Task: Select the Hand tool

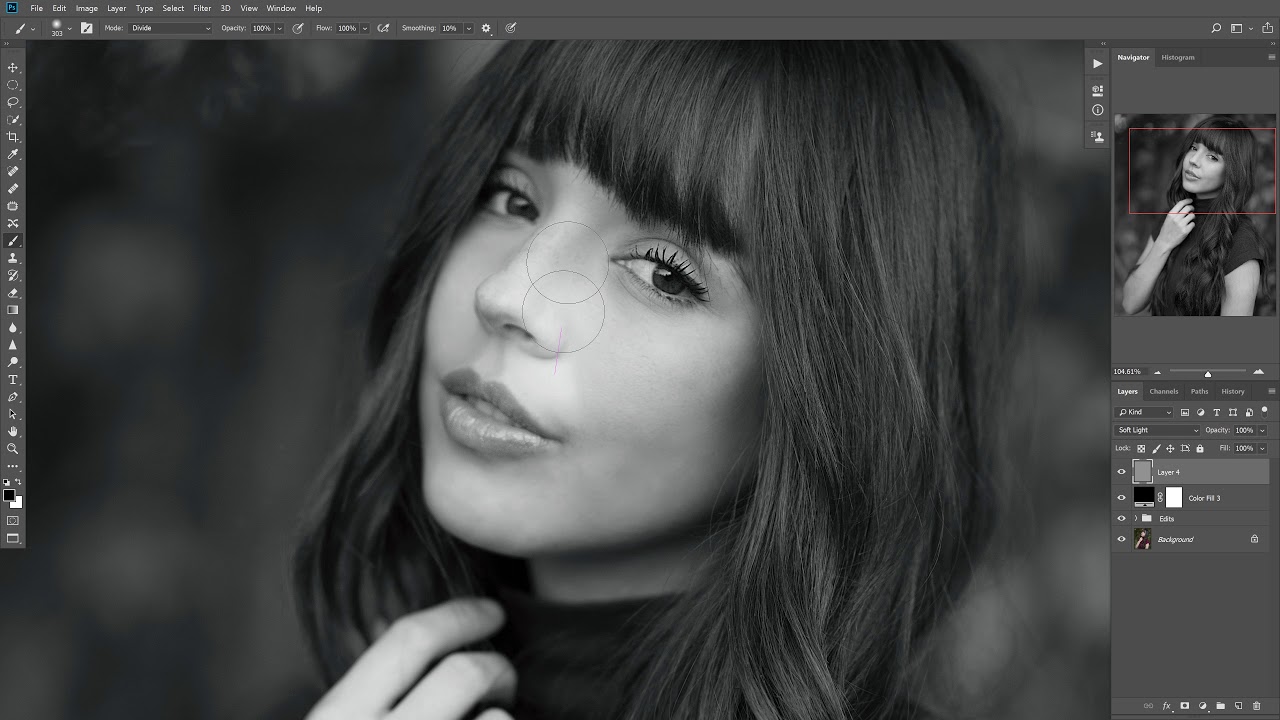Action: (x=13, y=431)
